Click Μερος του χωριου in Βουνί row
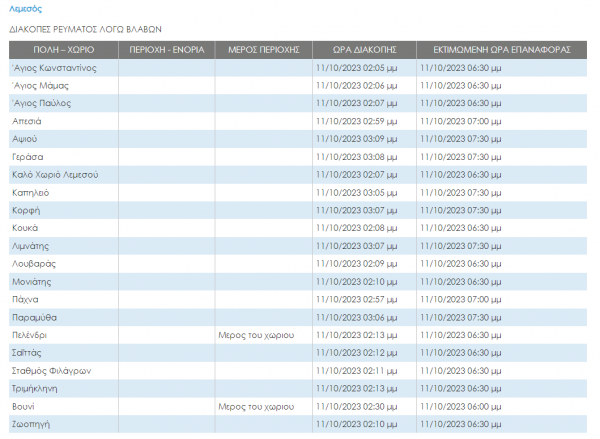The height and width of the screenshot is (439, 600). [256, 406]
